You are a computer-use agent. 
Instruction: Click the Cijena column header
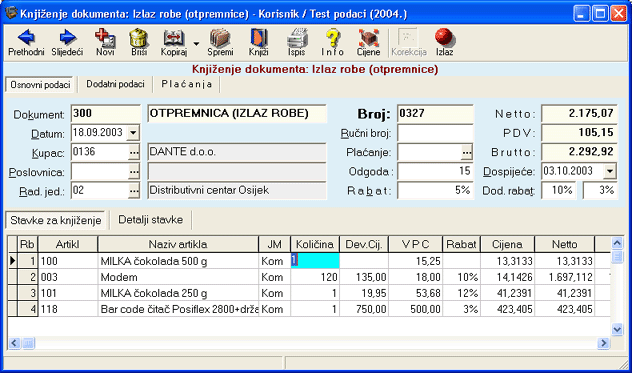(x=507, y=244)
